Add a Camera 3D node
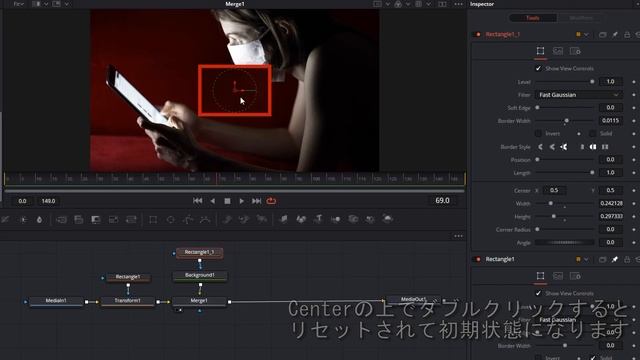 pyautogui.click(x=353, y=220)
